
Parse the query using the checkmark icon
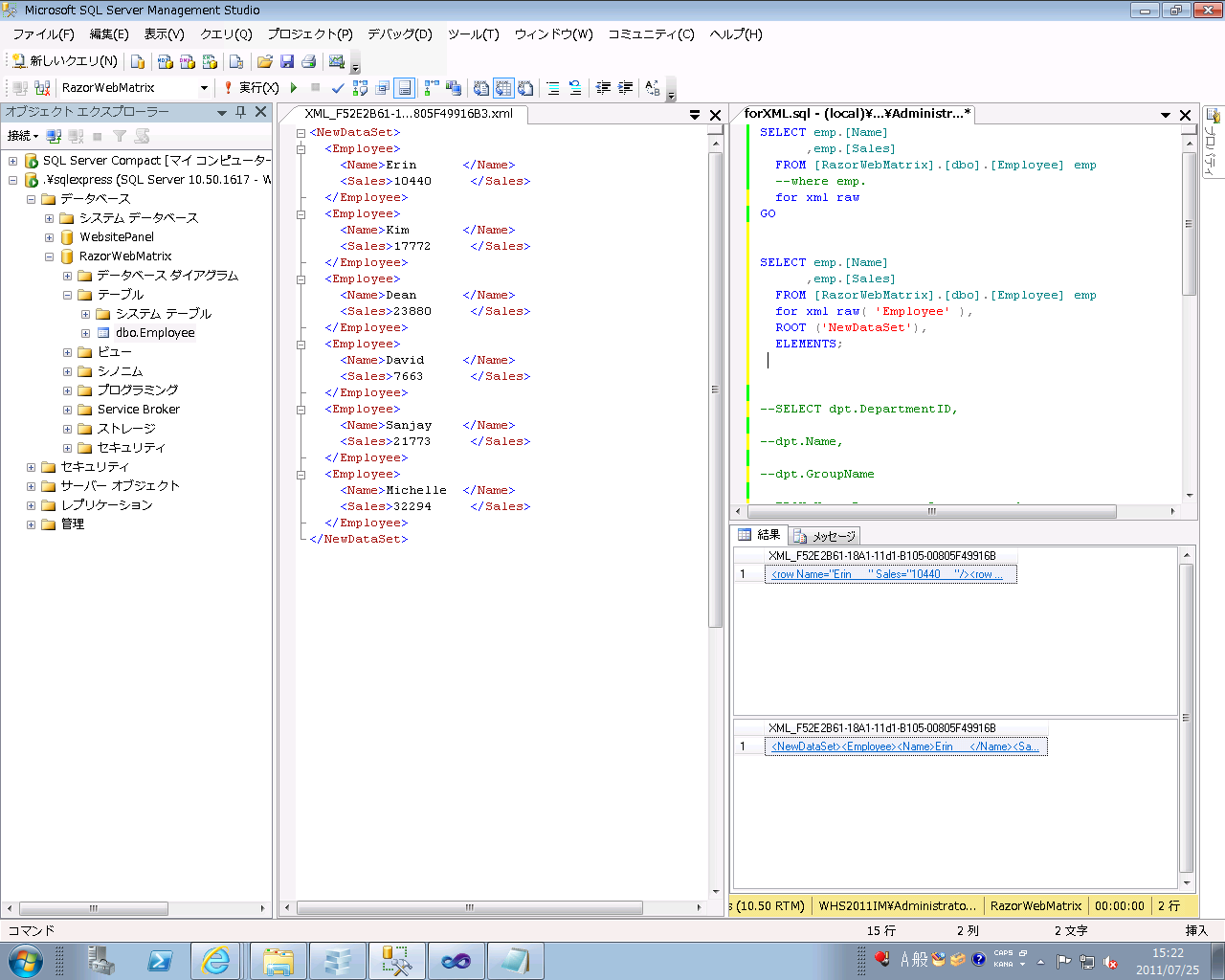point(339,88)
